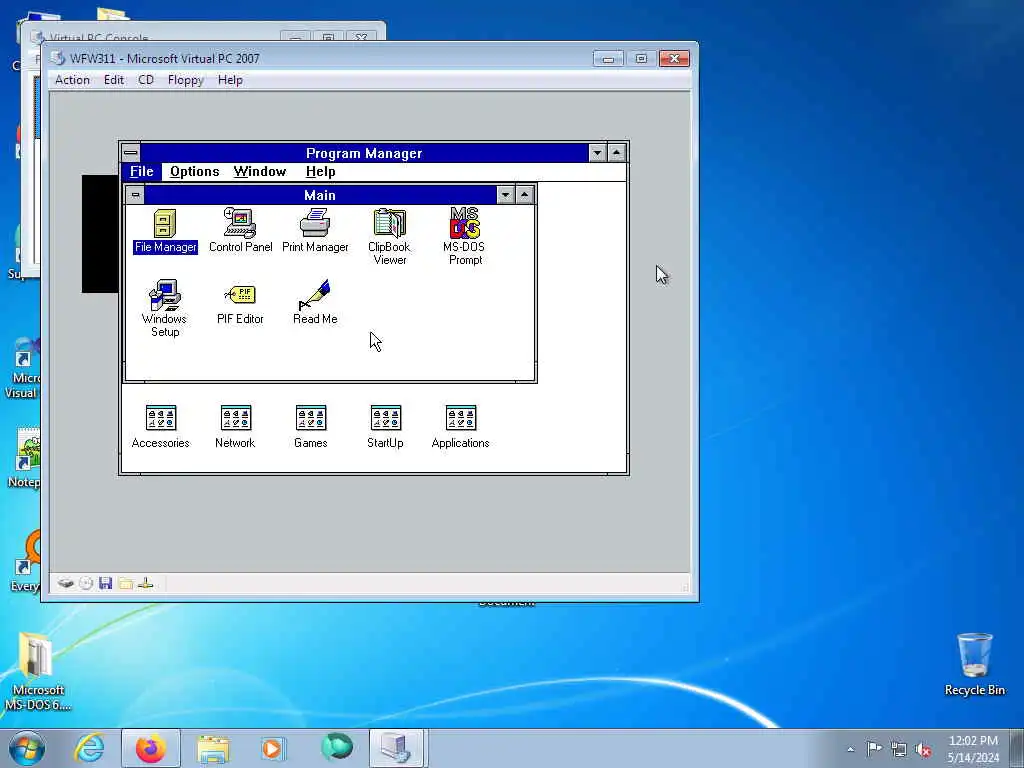Open Virtual PC Action menu
Viewport: 1024px width, 768px height.
[72, 80]
